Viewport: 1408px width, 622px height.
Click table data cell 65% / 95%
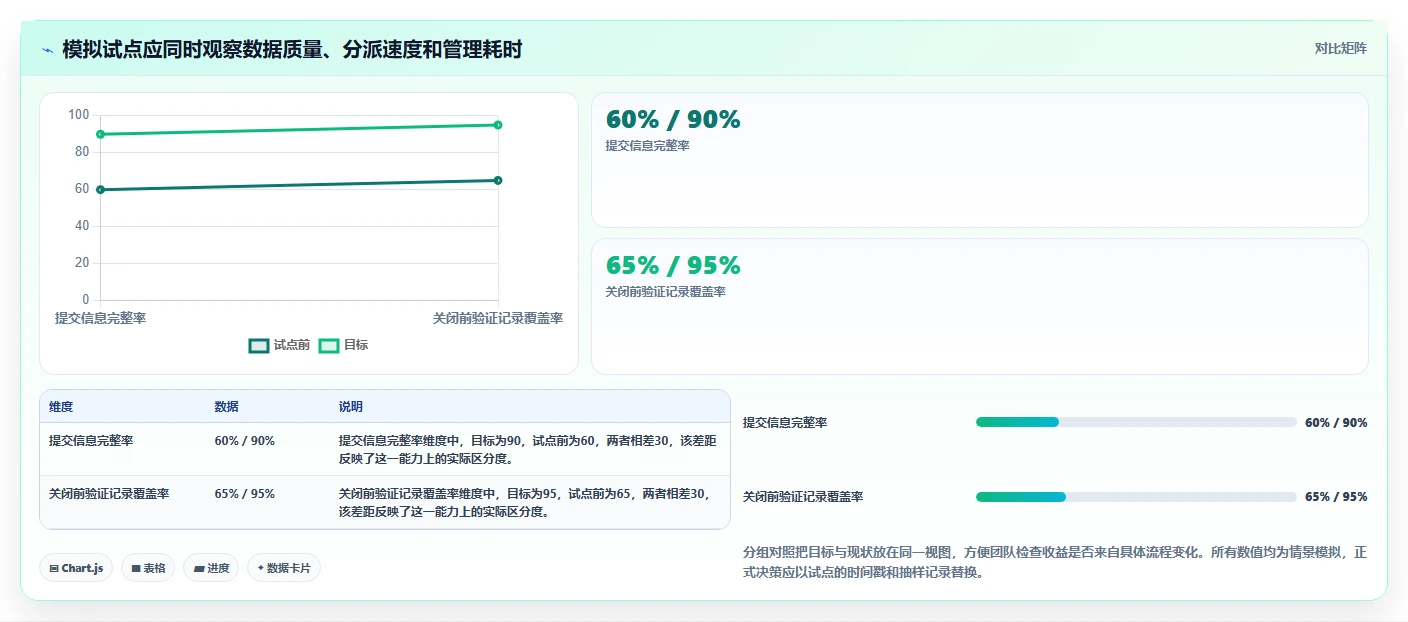coord(244,494)
